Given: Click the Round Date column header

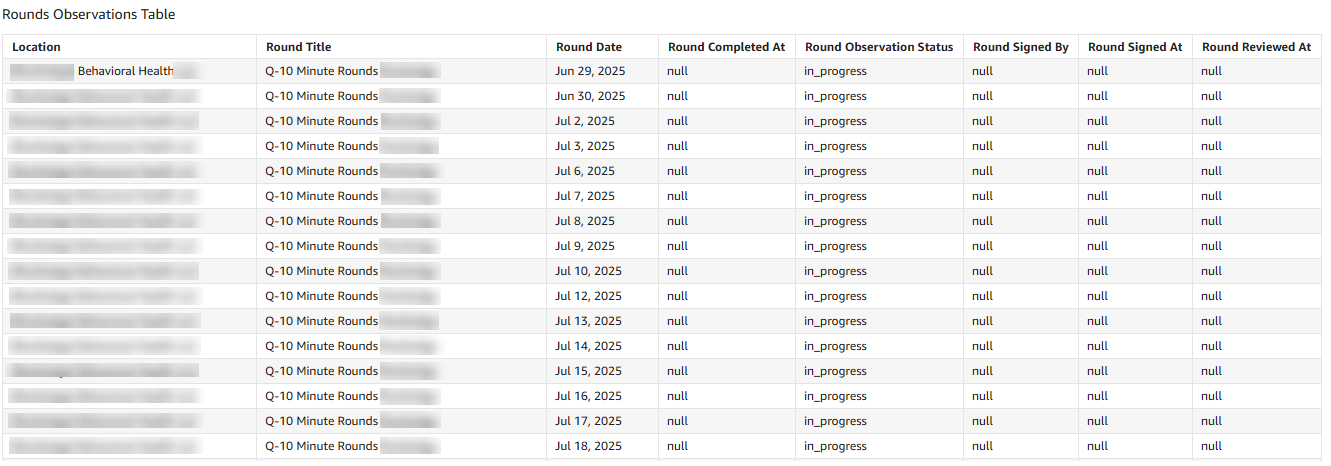Looking at the screenshot, I should (589, 47).
